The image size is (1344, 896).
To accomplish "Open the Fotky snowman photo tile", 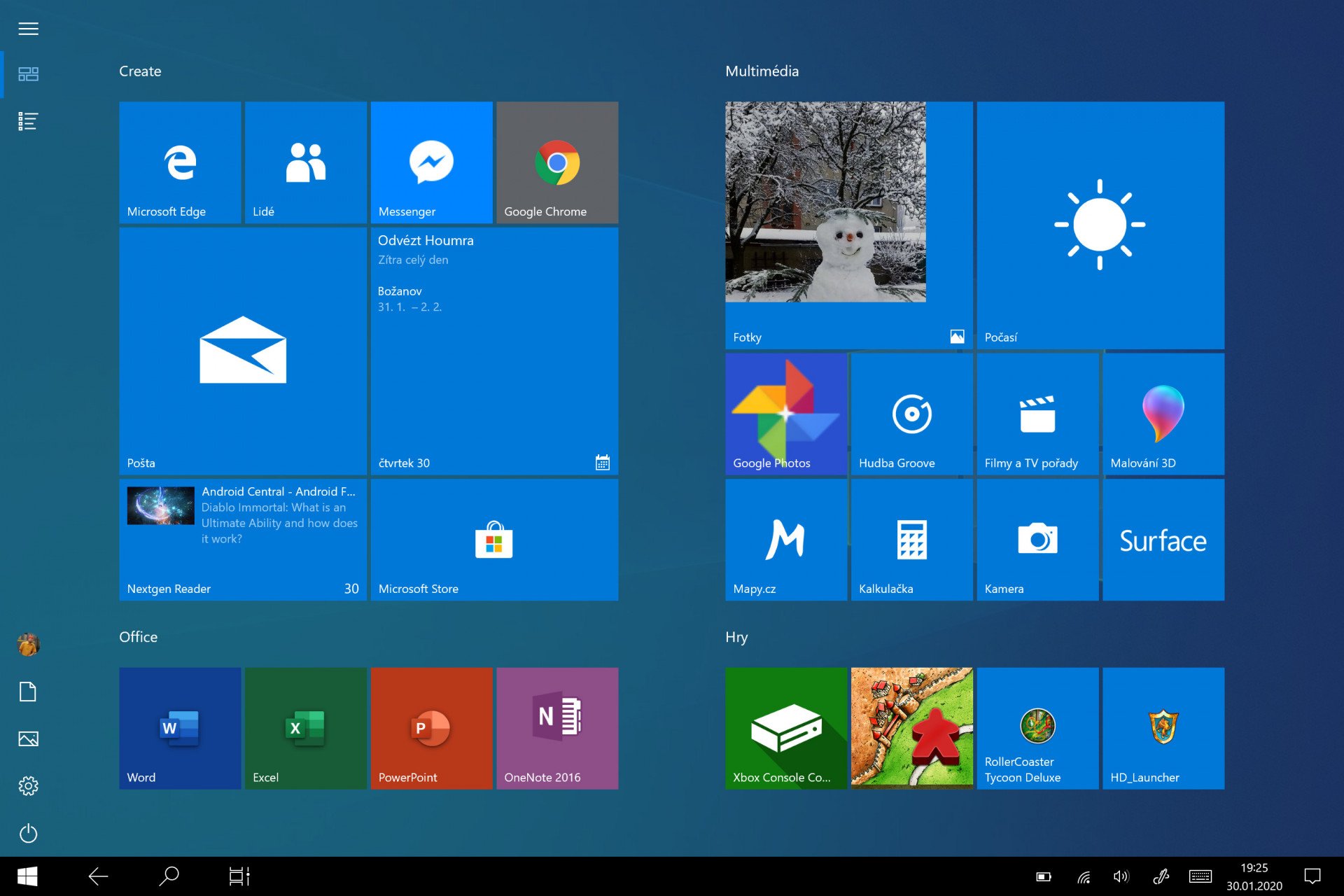I will 848,225.
